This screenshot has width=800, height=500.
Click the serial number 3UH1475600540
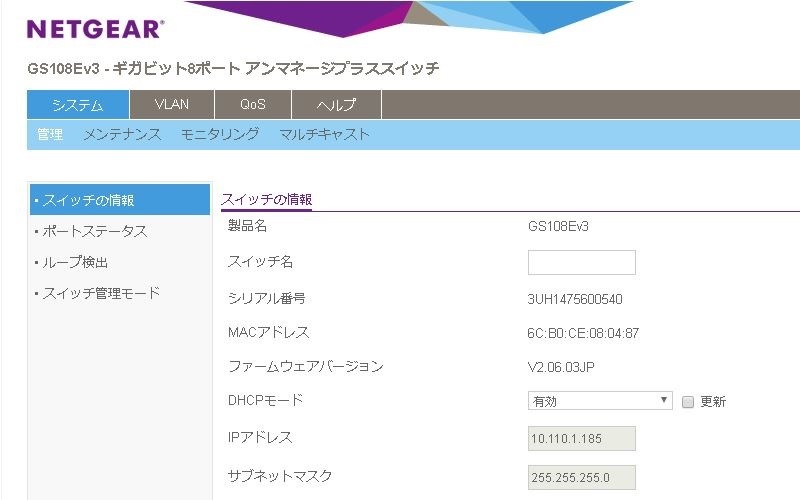575,299
